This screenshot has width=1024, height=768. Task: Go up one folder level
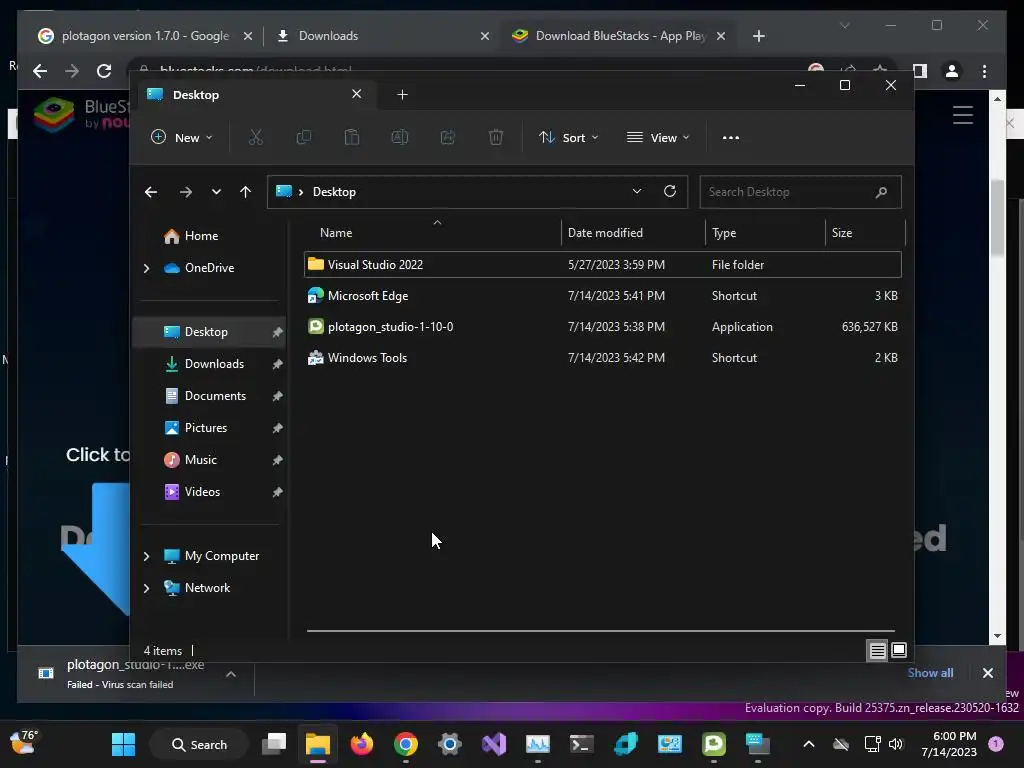(246, 192)
